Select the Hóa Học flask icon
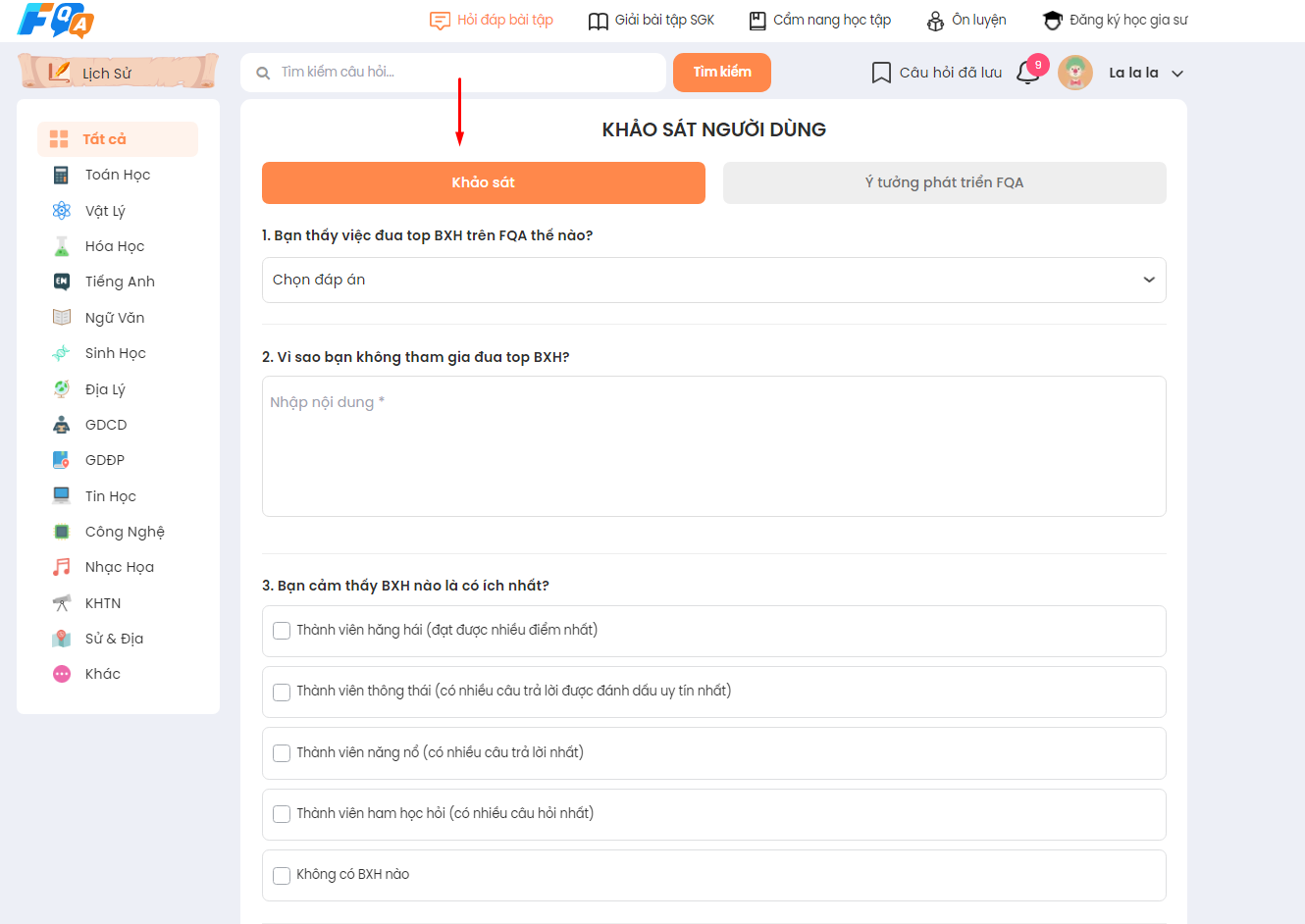 [62, 246]
